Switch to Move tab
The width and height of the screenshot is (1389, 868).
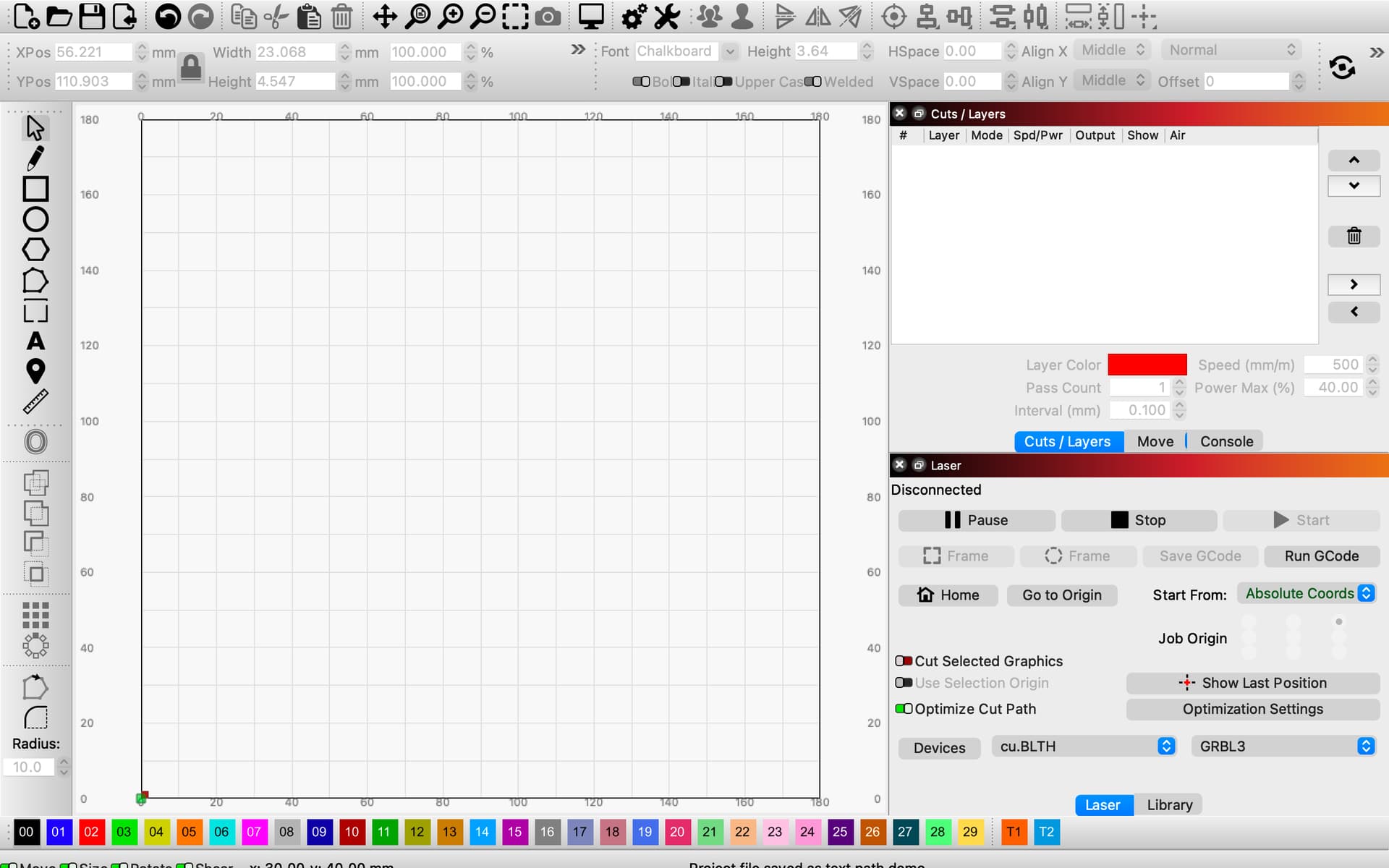coord(1155,441)
